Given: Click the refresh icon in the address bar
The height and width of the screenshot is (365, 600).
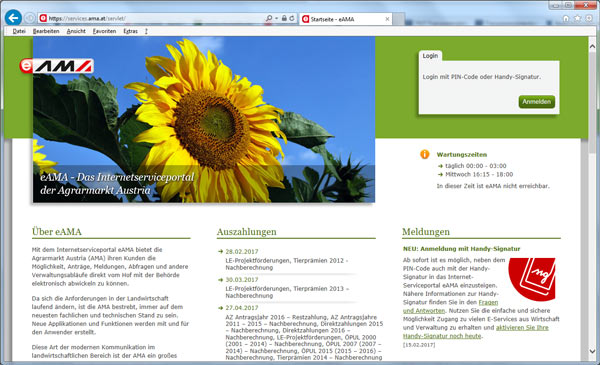Looking at the screenshot, I should click(292, 18).
